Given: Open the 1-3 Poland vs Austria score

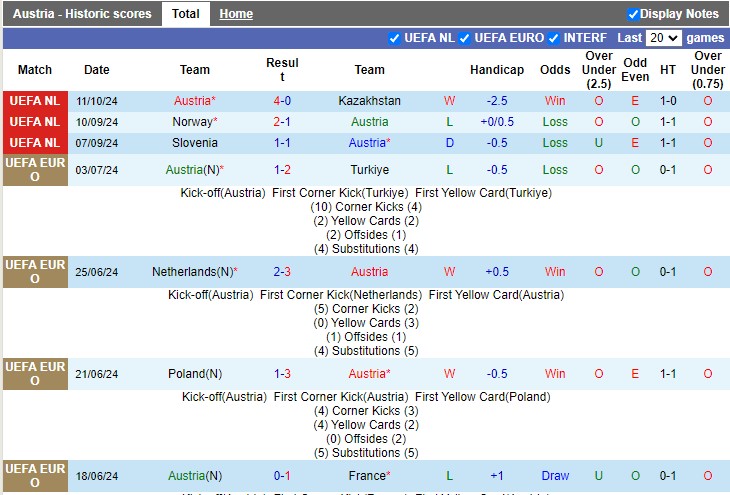Looking at the screenshot, I should (282, 374).
